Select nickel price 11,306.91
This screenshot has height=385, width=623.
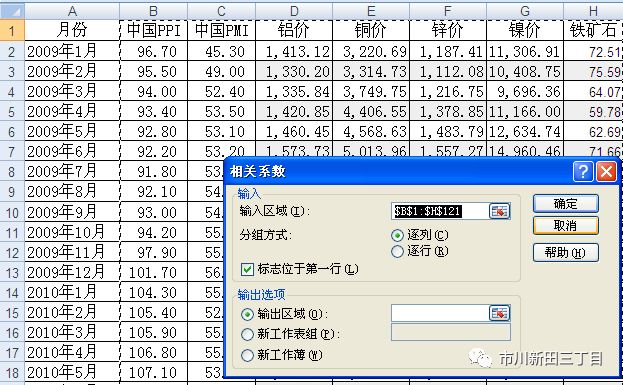click(525, 51)
